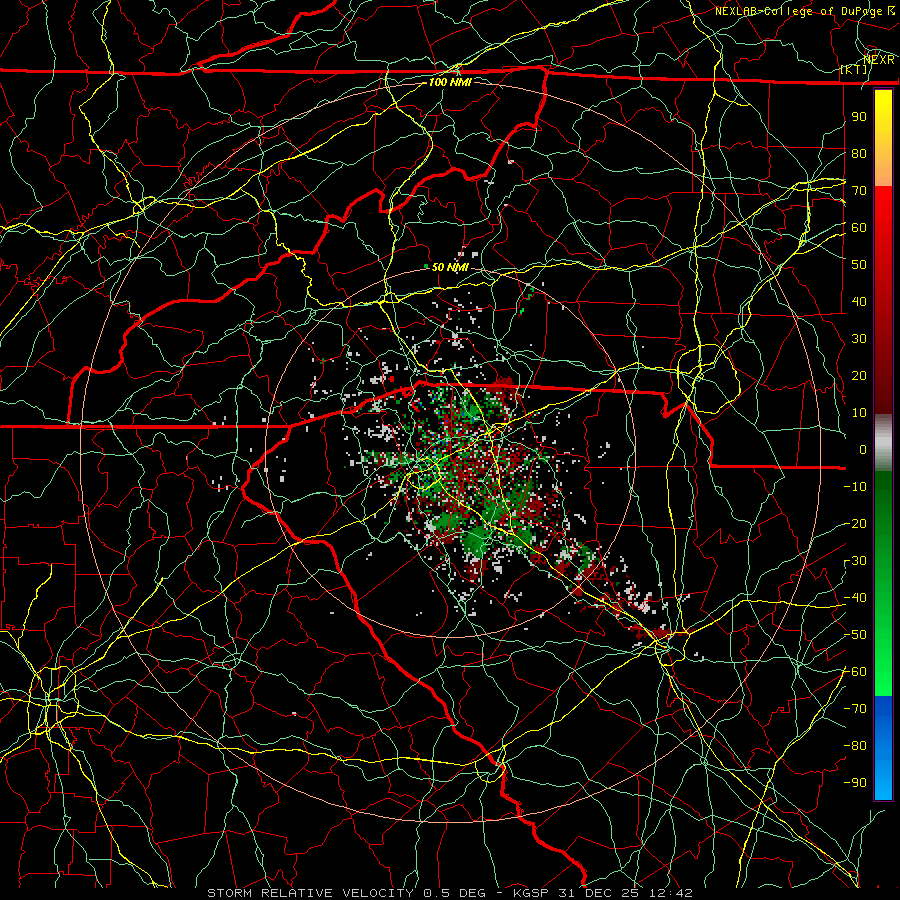Click the '50 NMI' range ring label
The image size is (900, 900).
[450, 267]
